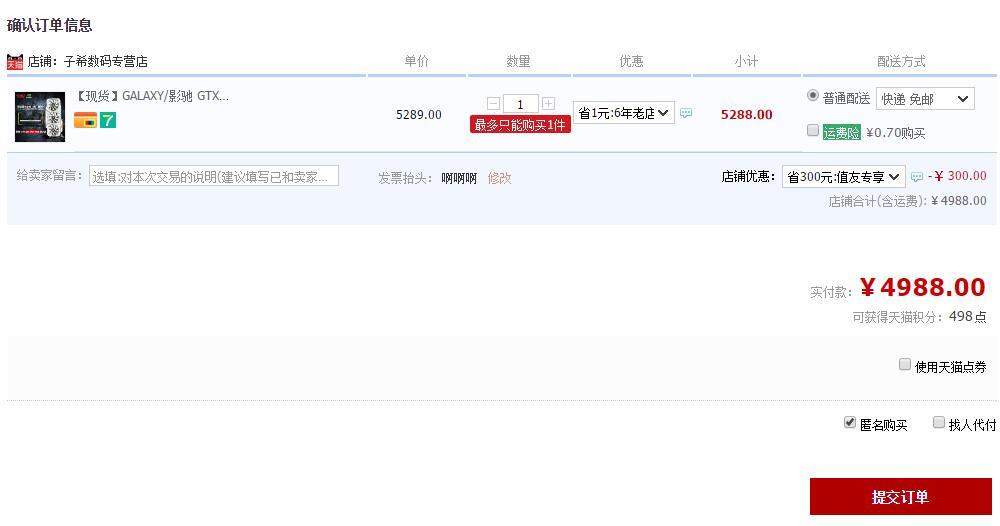Click the -¥300.00 discount amount
Image resolution: width=1000 pixels, height=526 pixels.
pyautogui.click(x=957, y=176)
